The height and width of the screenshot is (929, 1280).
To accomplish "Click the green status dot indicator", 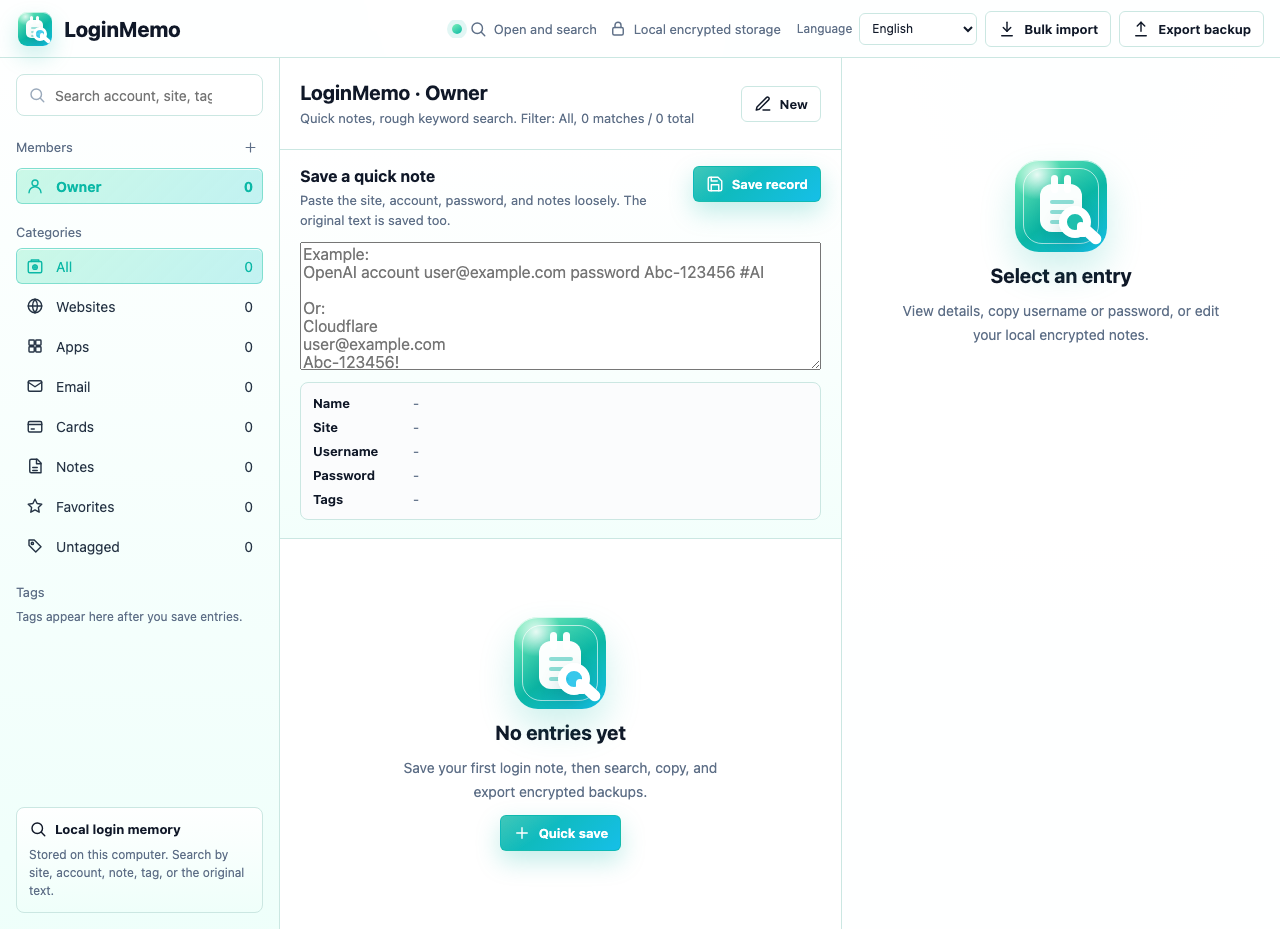I will (x=457, y=29).
